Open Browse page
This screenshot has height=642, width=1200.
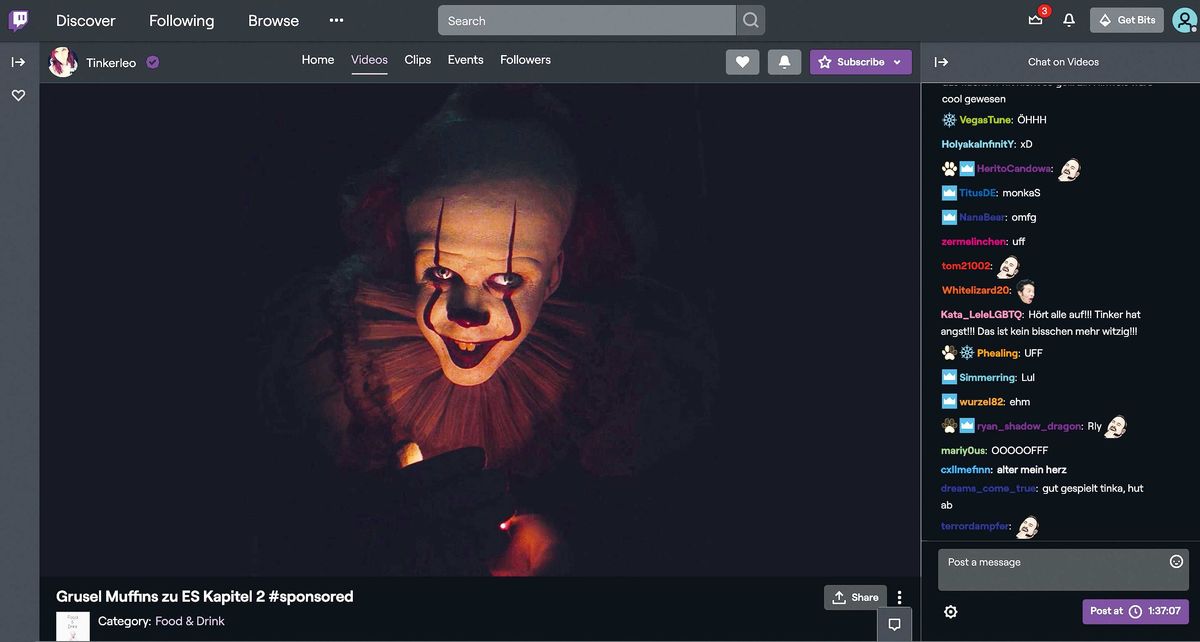coord(273,20)
